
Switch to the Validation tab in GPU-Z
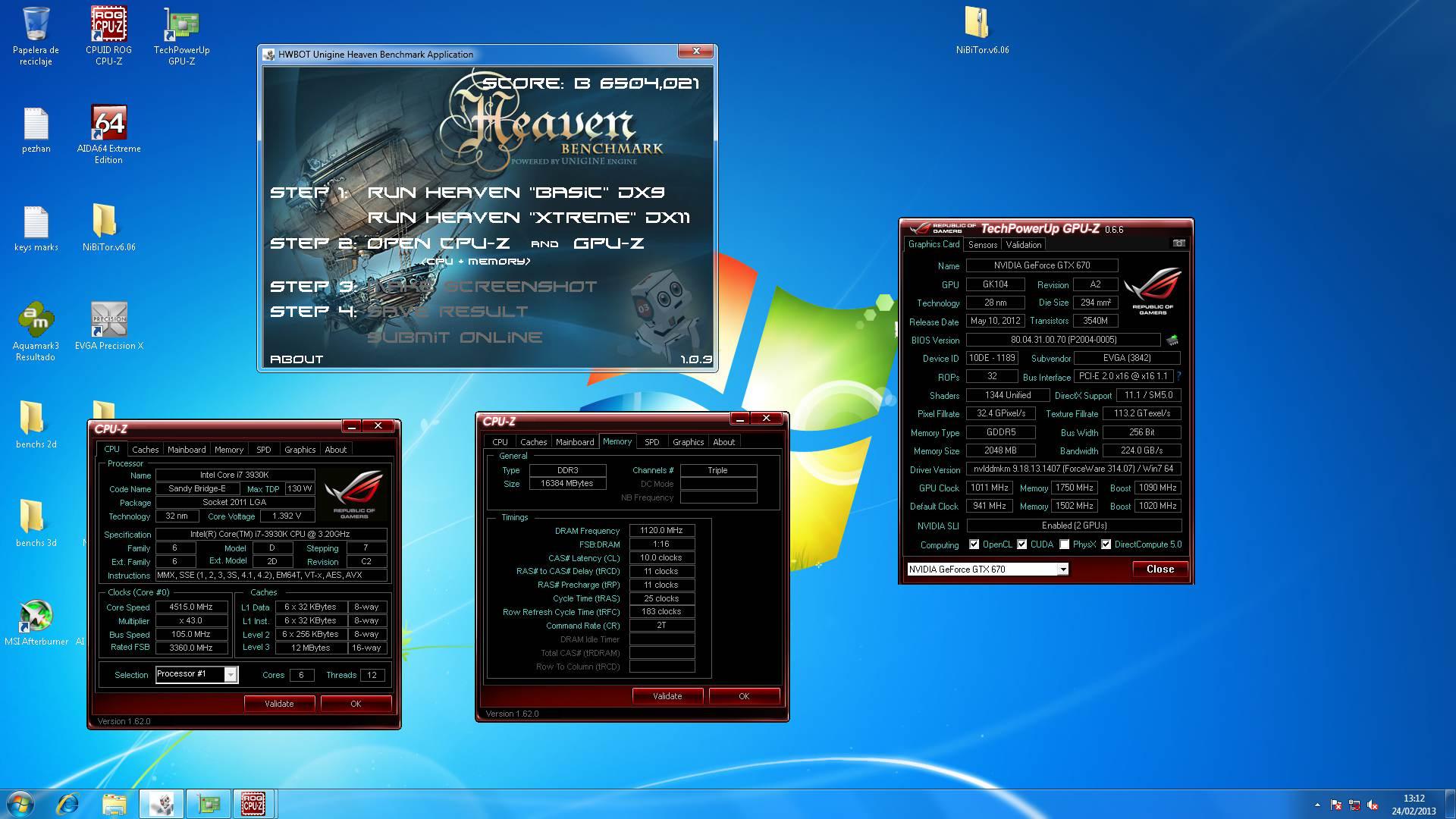1023,244
